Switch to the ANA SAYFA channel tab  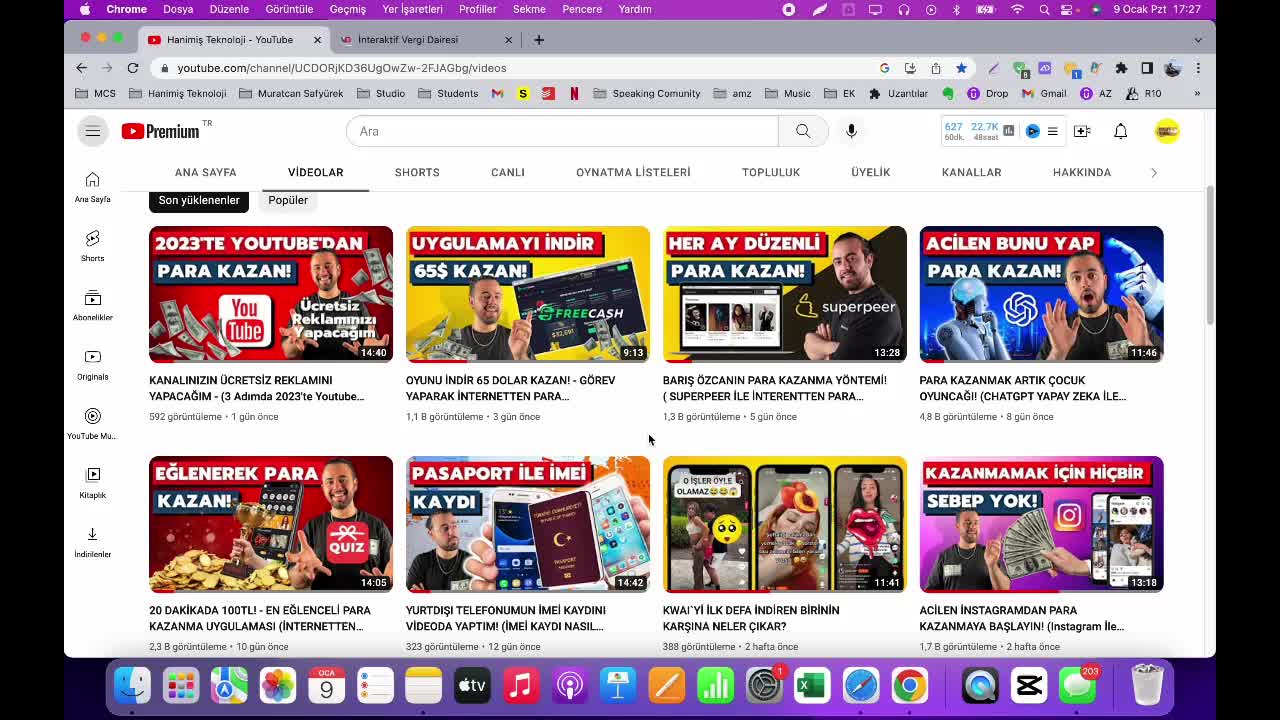[x=206, y=172]
